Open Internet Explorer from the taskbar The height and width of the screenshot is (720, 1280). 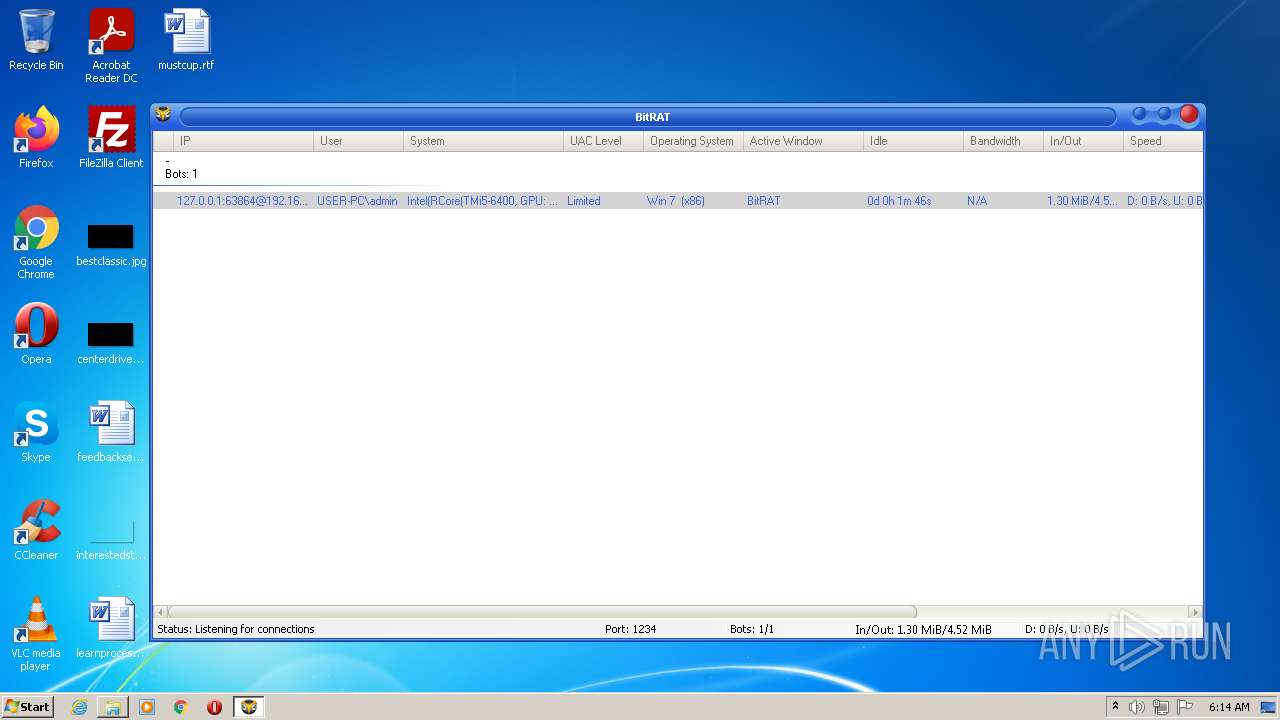click(x=80, y=707)
